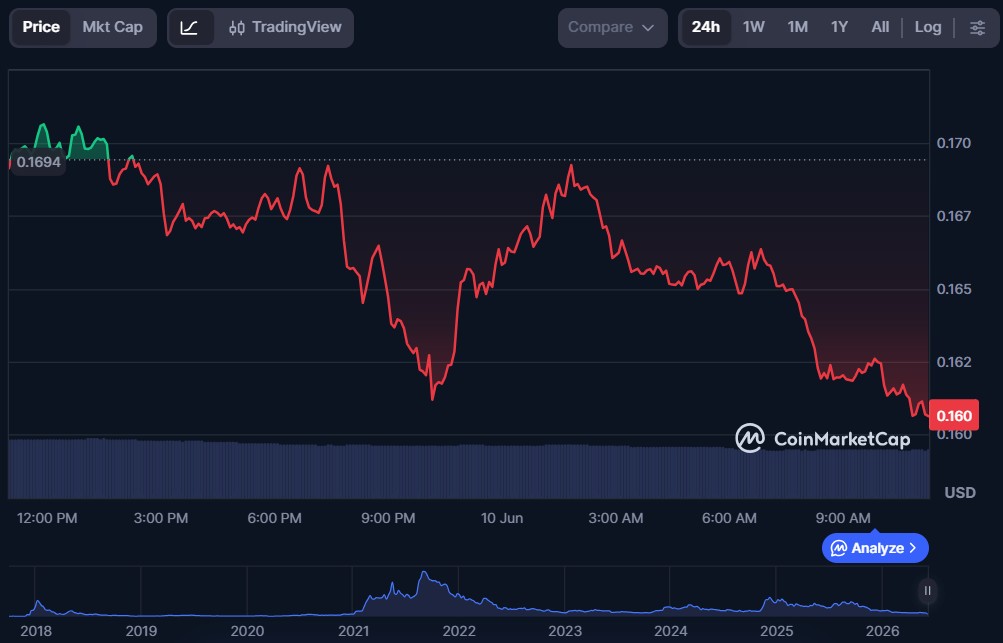The image size is (1003, 643).
Task: Click 2024 on the history timeline
Action: pyautogui.click(x=671, y=631)
